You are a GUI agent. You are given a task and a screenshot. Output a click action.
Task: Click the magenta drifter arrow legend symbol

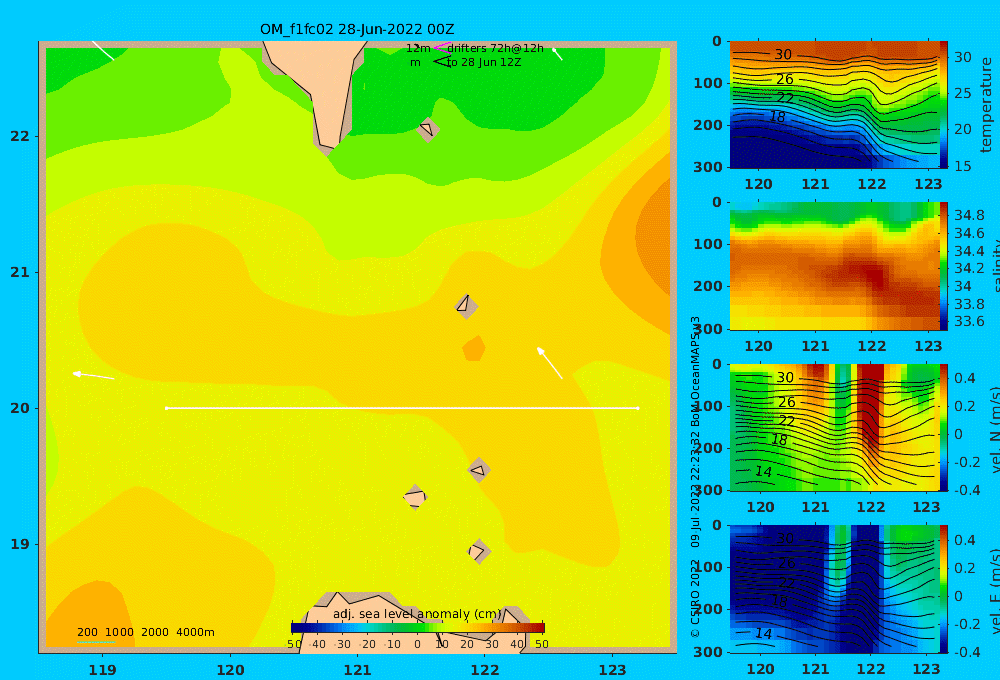click(442, 47)
